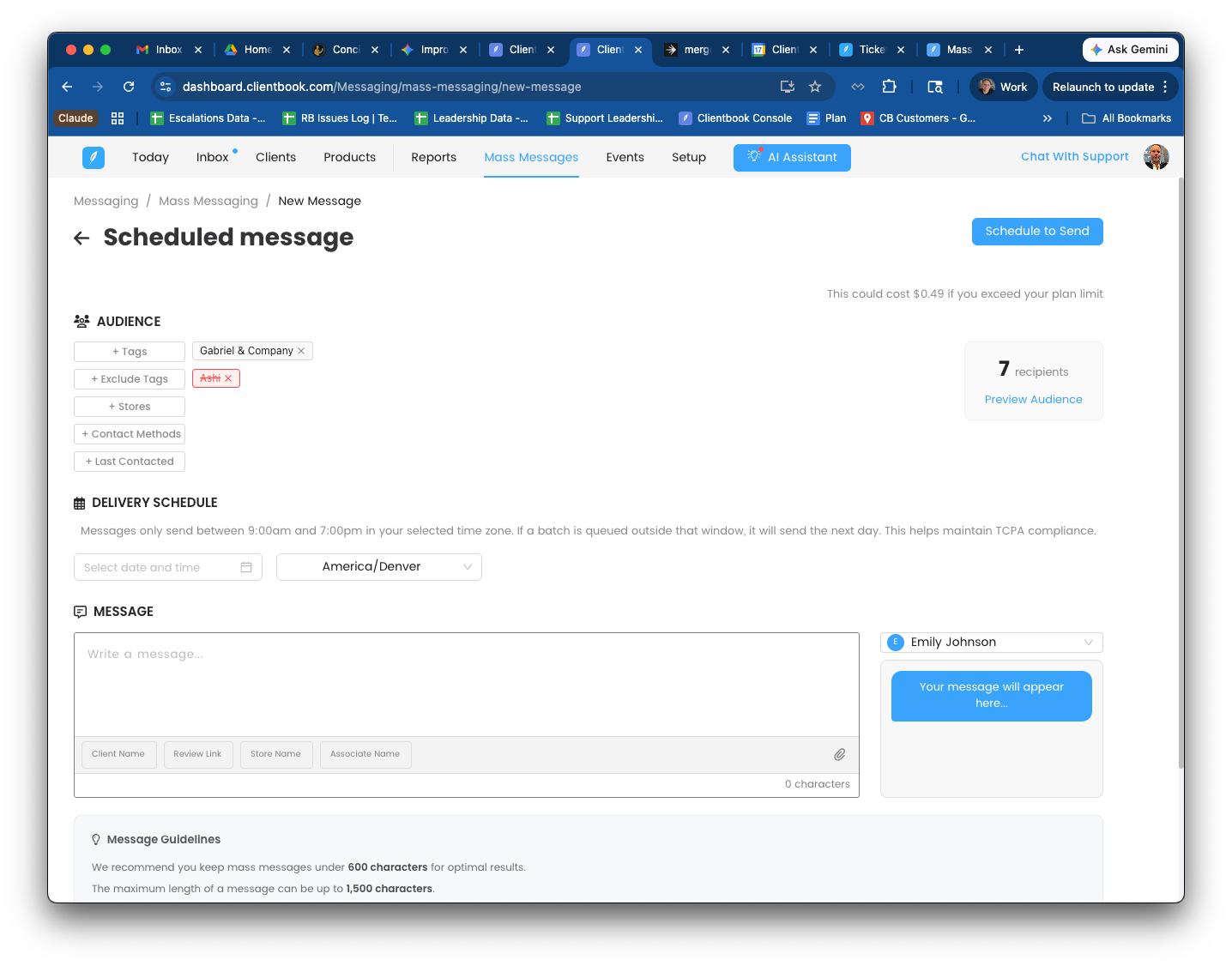Viewport: 1232px width, 966px height.
Task: Click Ask Gemini button
Action: (x=1130, y=50)
